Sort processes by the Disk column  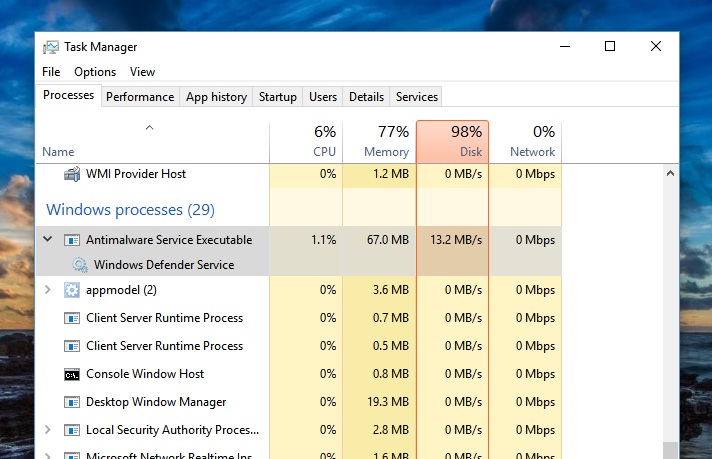tap(452, 142)
